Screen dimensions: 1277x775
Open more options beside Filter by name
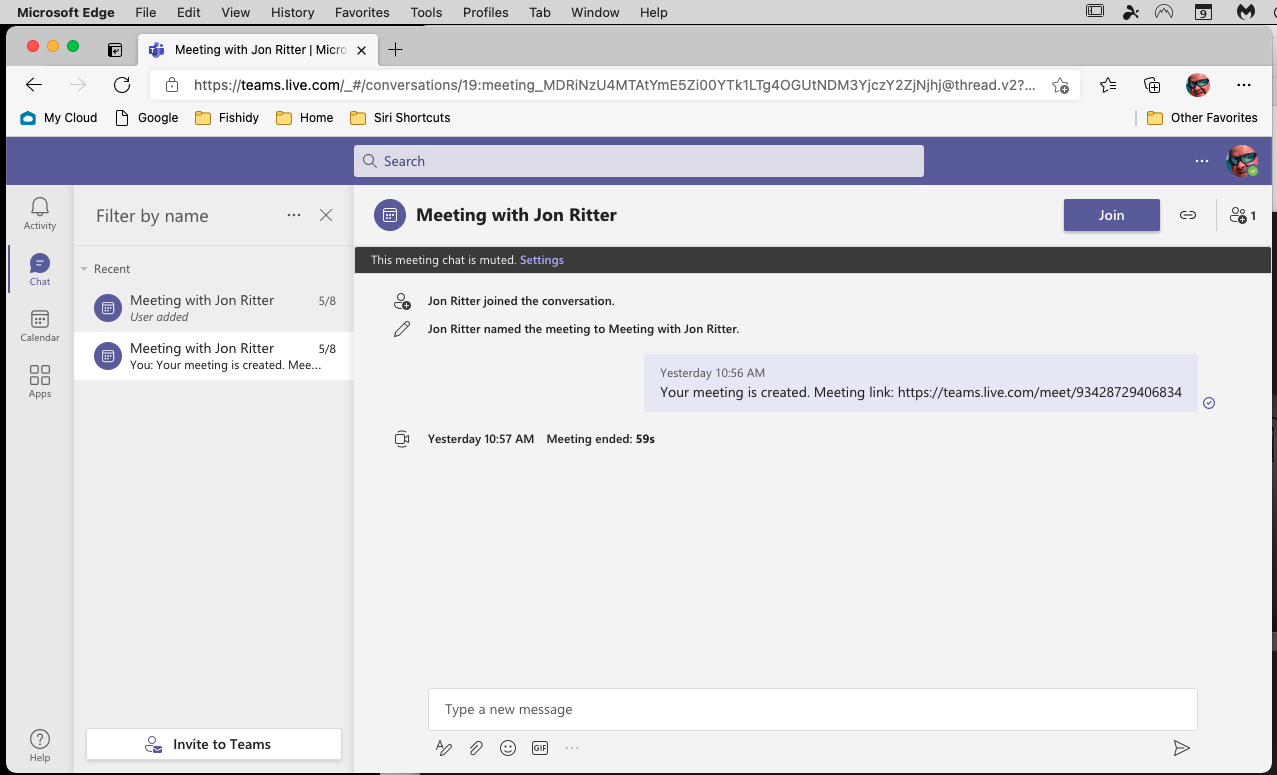[x=294, y=215]
